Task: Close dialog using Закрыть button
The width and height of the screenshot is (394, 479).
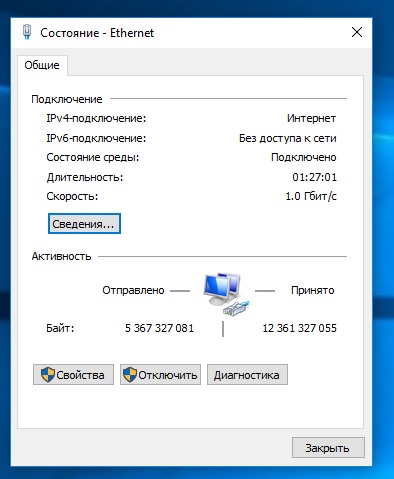Action: tap(328, 448)
